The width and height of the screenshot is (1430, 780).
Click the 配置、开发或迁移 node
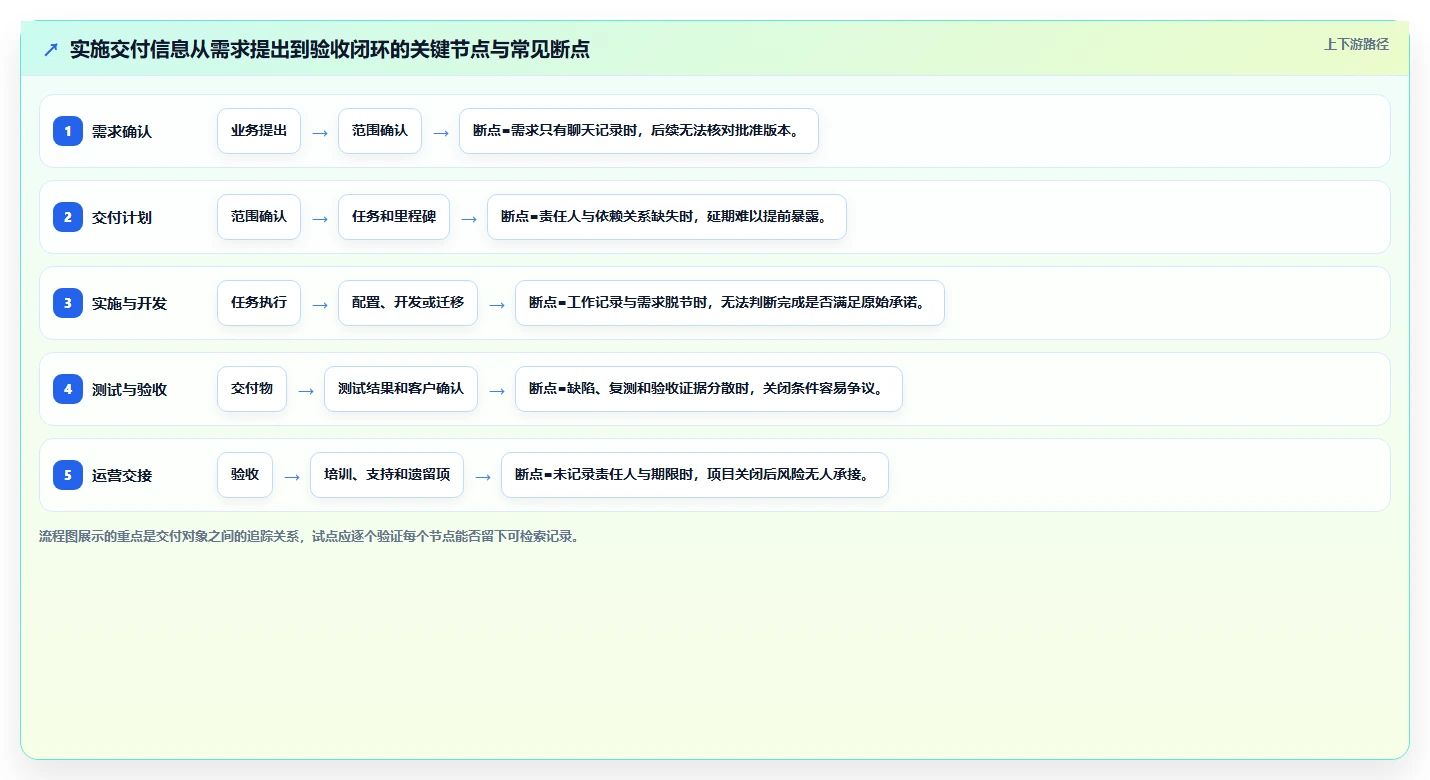tap(408, 303)
